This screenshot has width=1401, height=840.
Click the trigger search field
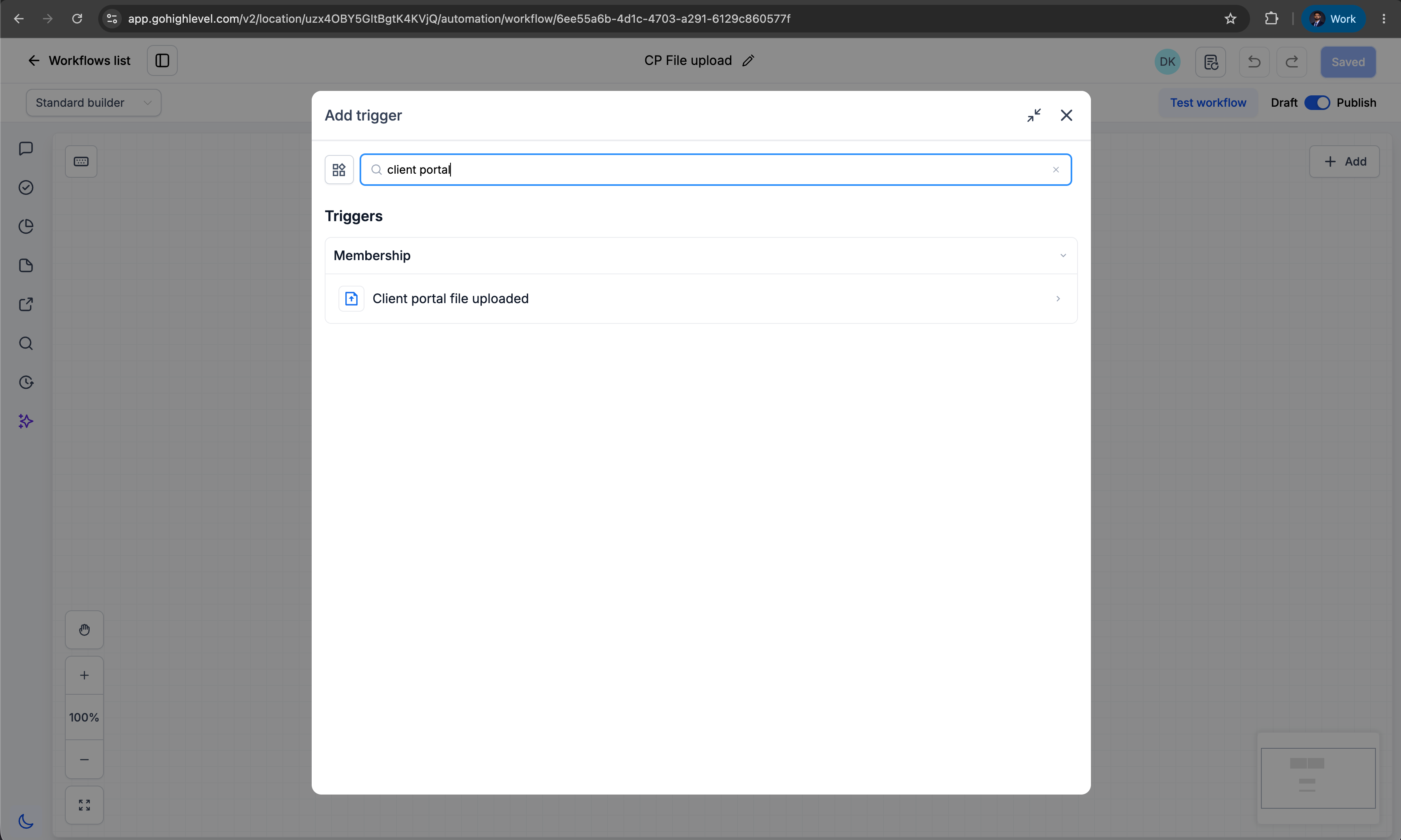tap(716, 170)
